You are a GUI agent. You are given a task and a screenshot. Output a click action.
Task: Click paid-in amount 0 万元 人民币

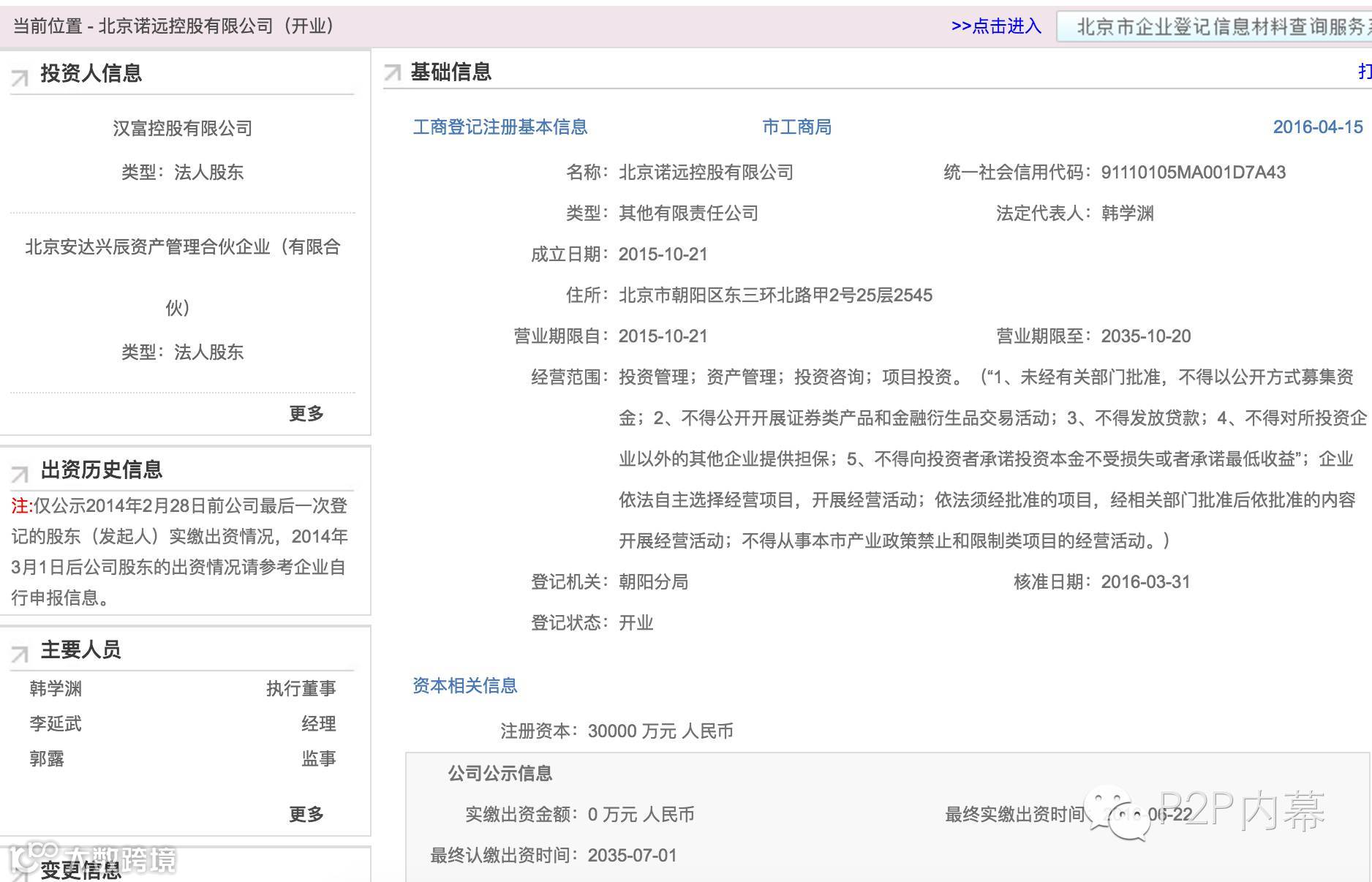coord(641,815)
